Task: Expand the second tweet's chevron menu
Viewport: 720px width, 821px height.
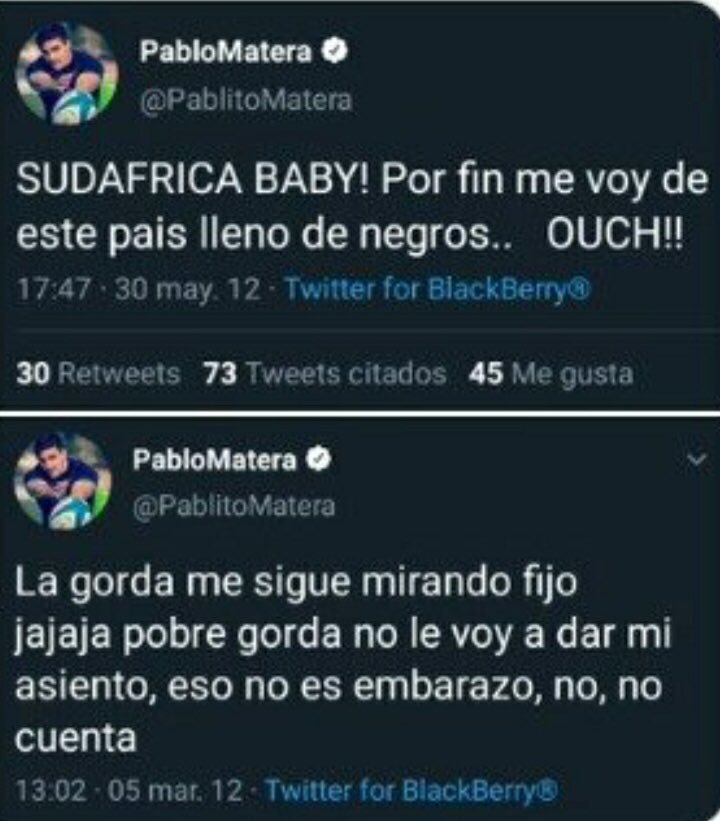Action: (696, 460)
